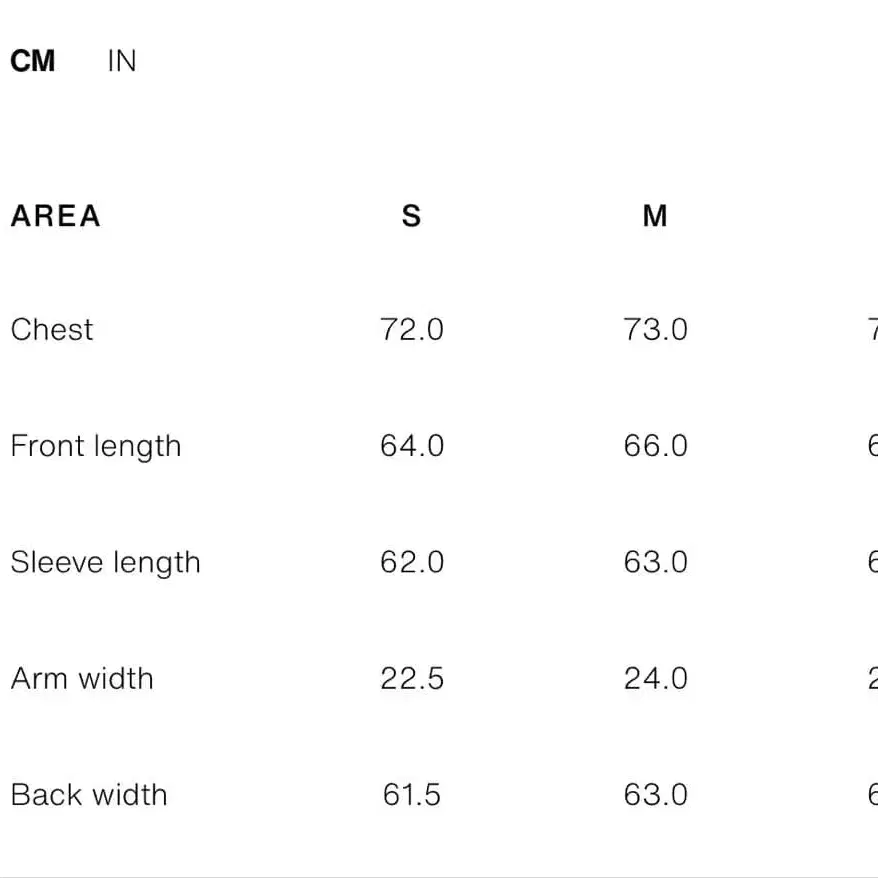This screenshot has width=878, height=878.
Task: Select the M size column header
Action: [x=655, y=216]
